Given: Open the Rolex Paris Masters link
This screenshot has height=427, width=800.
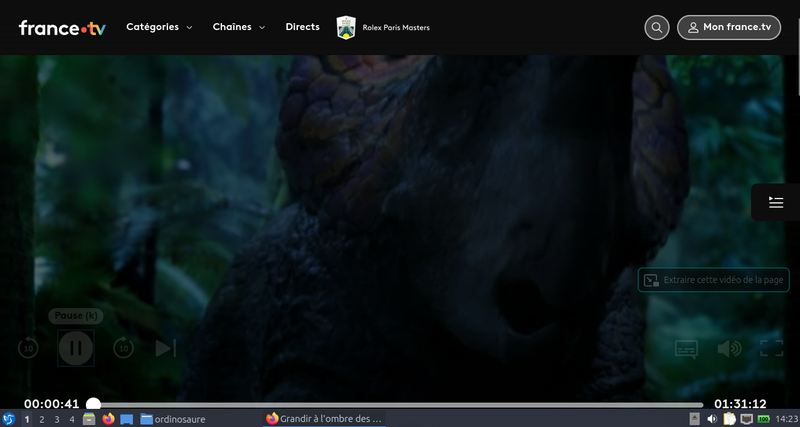Looking at the screenshot, I should [383, 28].
